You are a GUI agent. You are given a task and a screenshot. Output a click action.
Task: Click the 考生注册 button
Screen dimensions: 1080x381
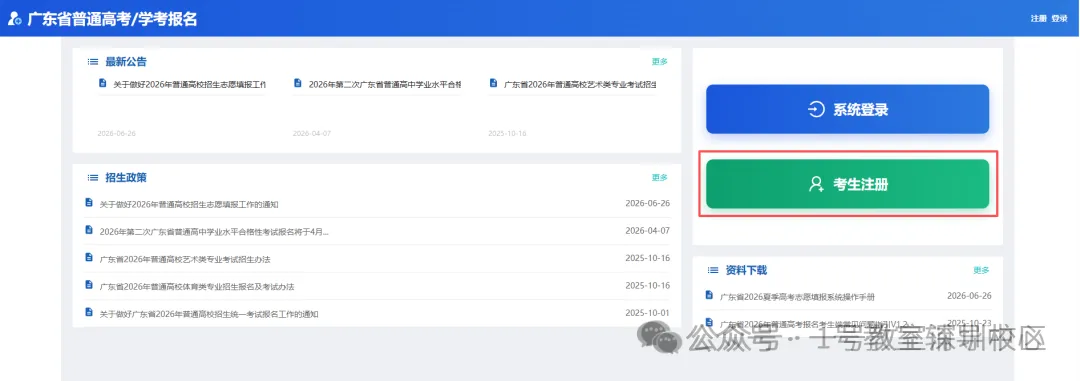point(847,184)
